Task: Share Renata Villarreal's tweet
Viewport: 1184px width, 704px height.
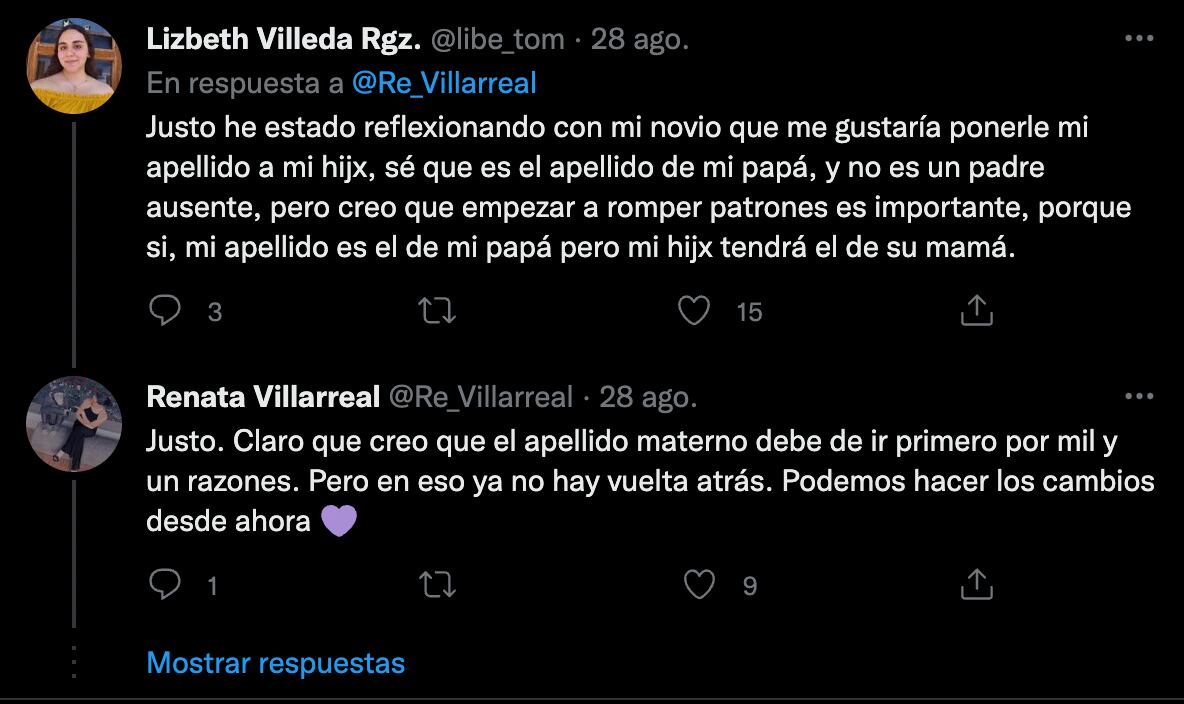Action: click(x=976, y=584)
